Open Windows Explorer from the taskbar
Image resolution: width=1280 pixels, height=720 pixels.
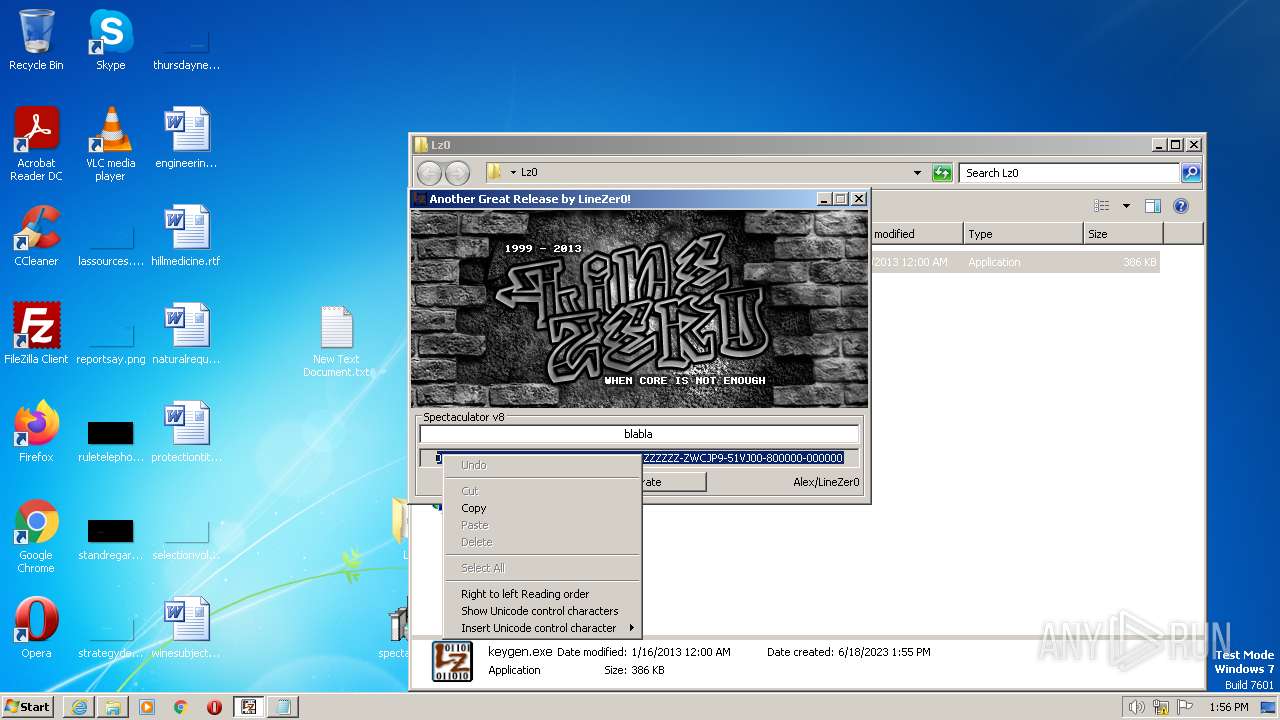click(x=113, y=707)
